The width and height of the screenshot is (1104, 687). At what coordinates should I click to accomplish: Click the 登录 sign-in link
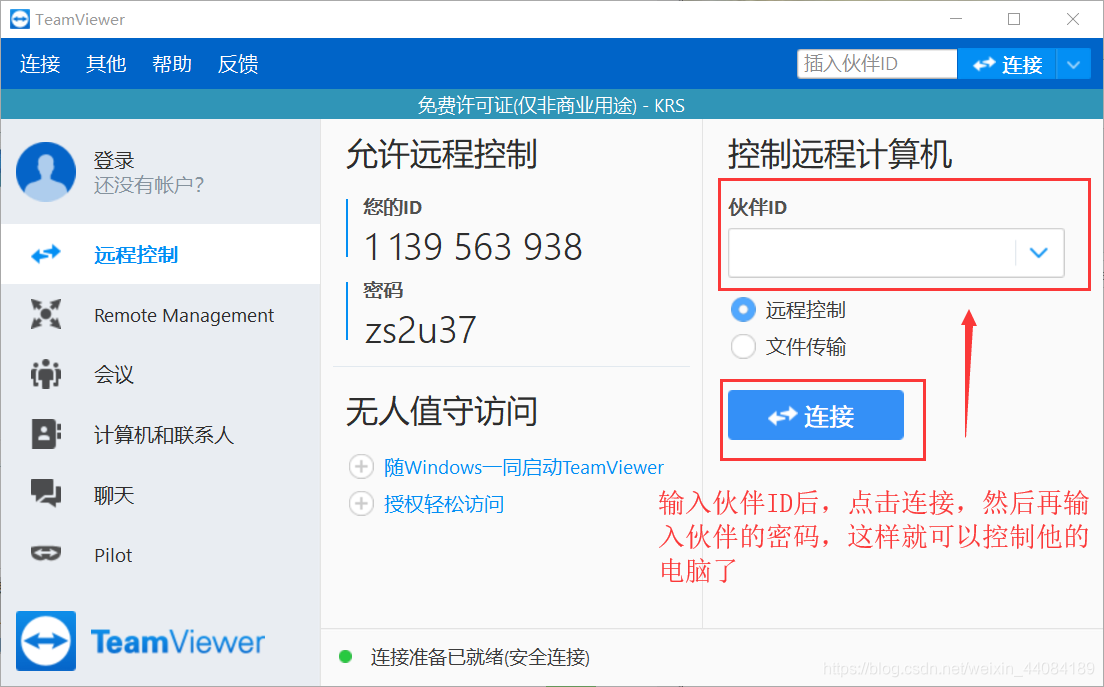click(x=114, y=160)
